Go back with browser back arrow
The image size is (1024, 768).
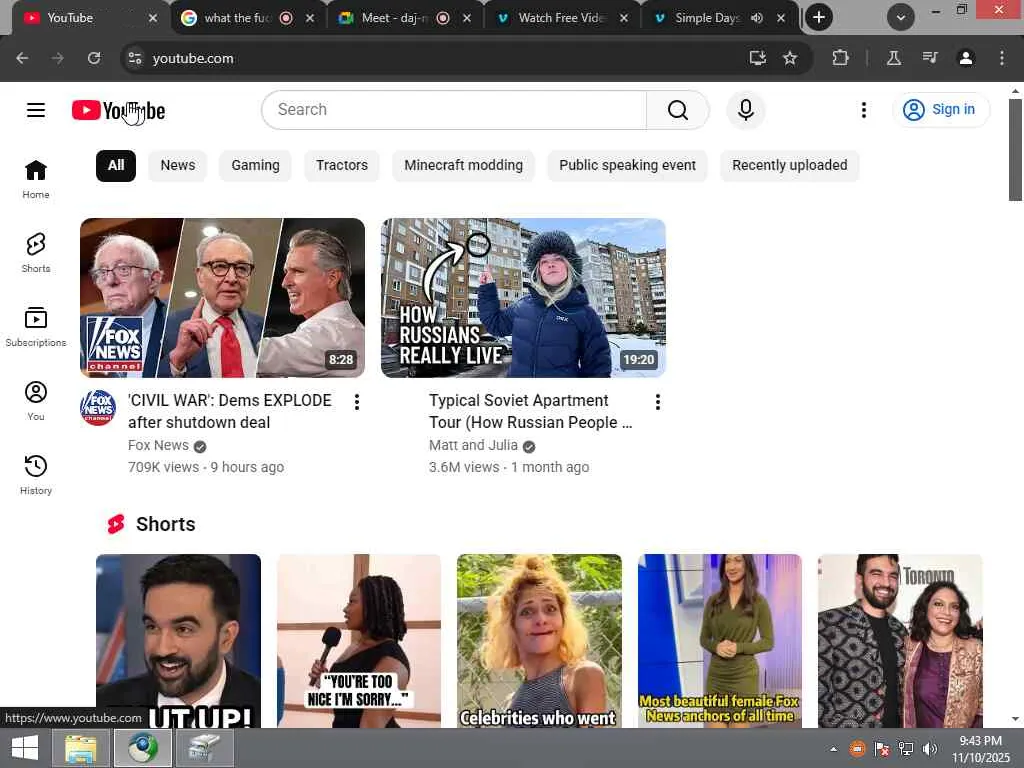pyautogui.click(x=22, y=58)
